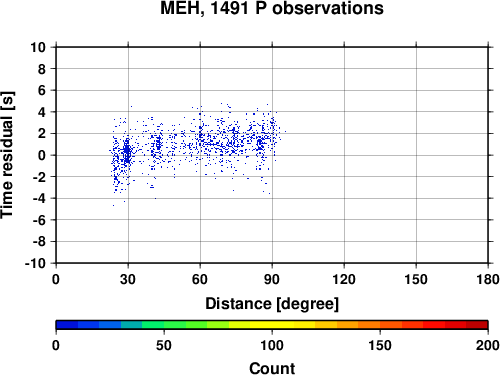Click the colorbar tick label '200'

point(488,345)
